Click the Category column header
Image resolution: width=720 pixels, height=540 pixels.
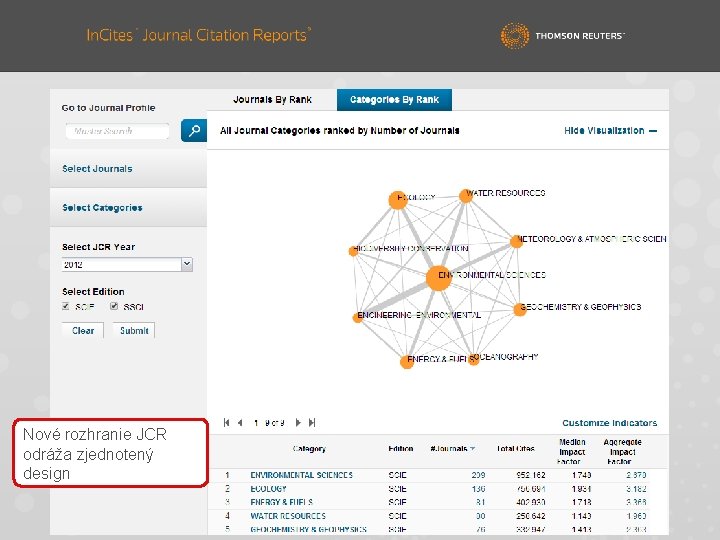309,449
